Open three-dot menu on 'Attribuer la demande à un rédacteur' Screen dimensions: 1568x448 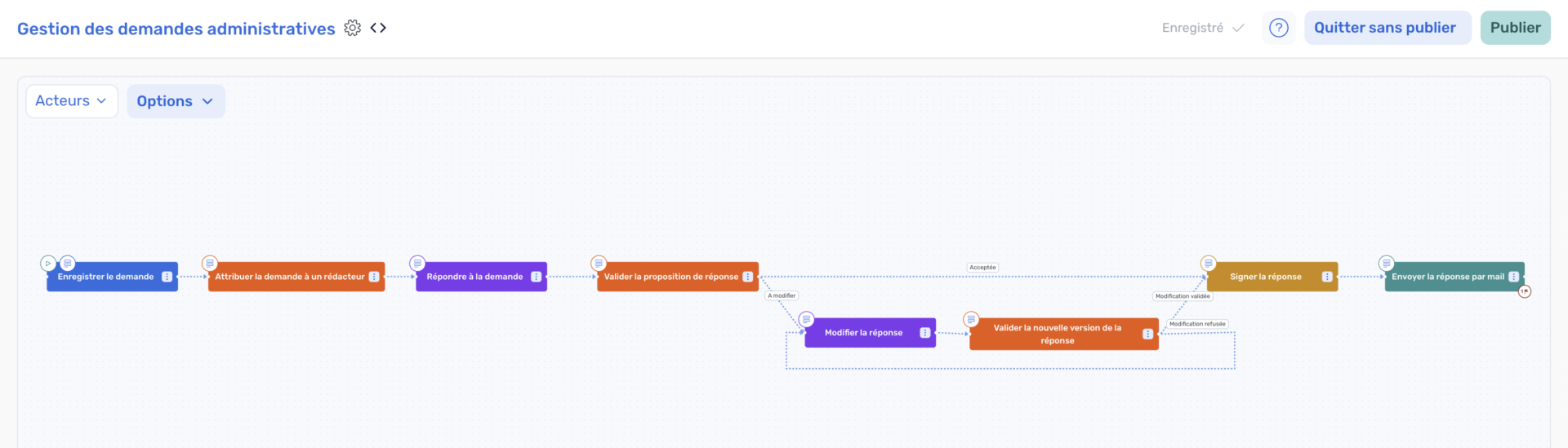374,277
